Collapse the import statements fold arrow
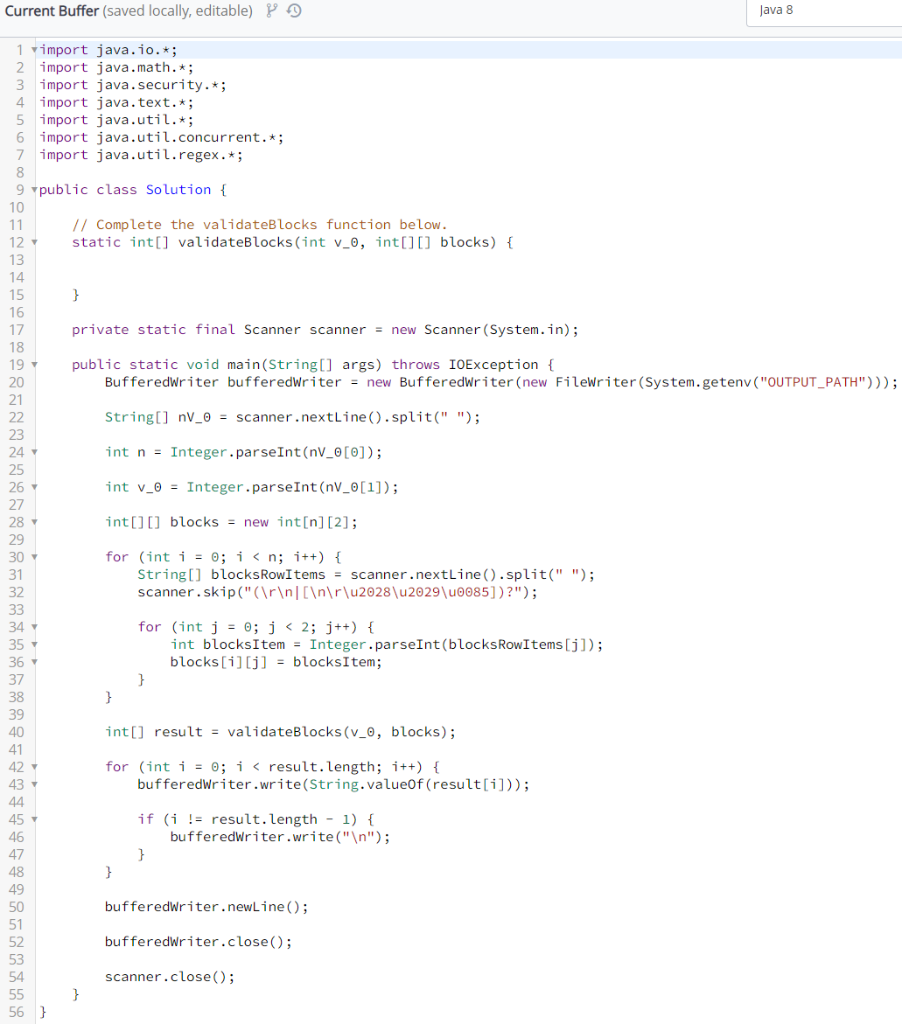Image resolution: width=902 pixels, height=1024 pixels. click(x=33, y=49)
